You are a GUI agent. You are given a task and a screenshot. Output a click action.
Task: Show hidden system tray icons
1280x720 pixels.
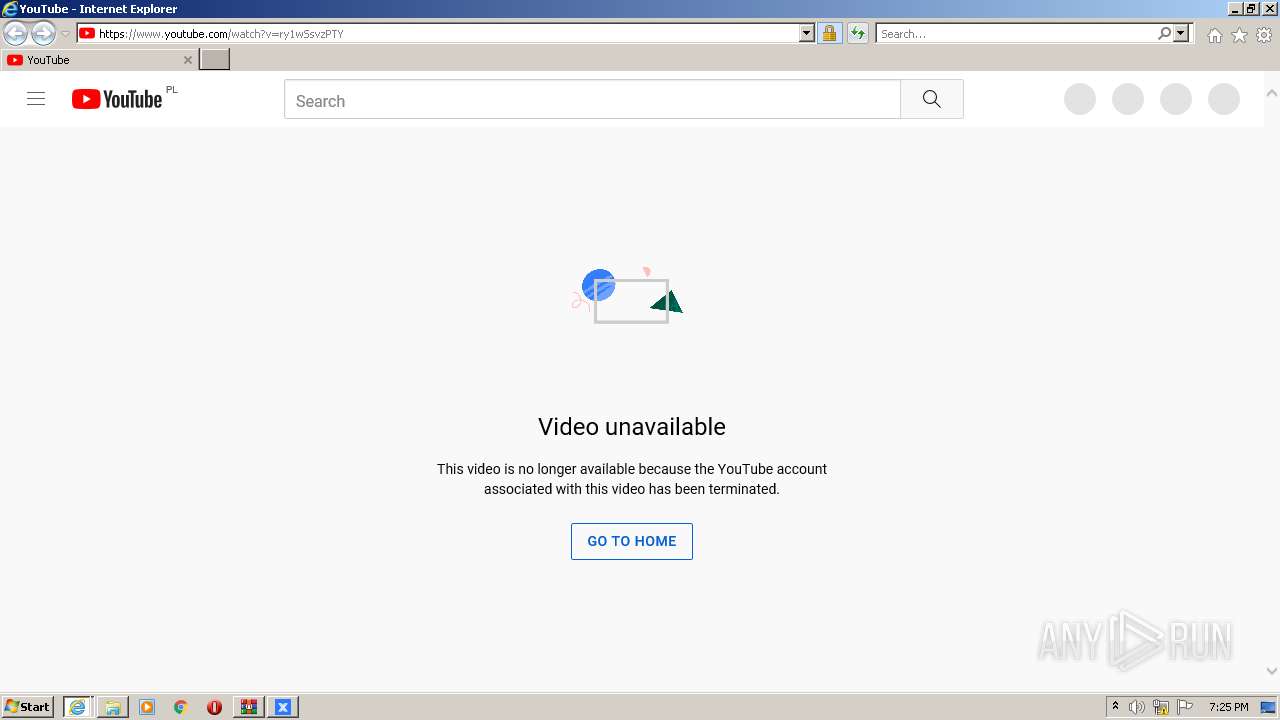(1116, 707)
